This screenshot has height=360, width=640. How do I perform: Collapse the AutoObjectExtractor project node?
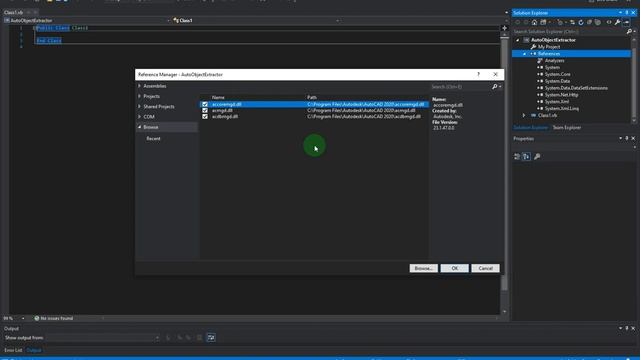[x=518, y=40]
